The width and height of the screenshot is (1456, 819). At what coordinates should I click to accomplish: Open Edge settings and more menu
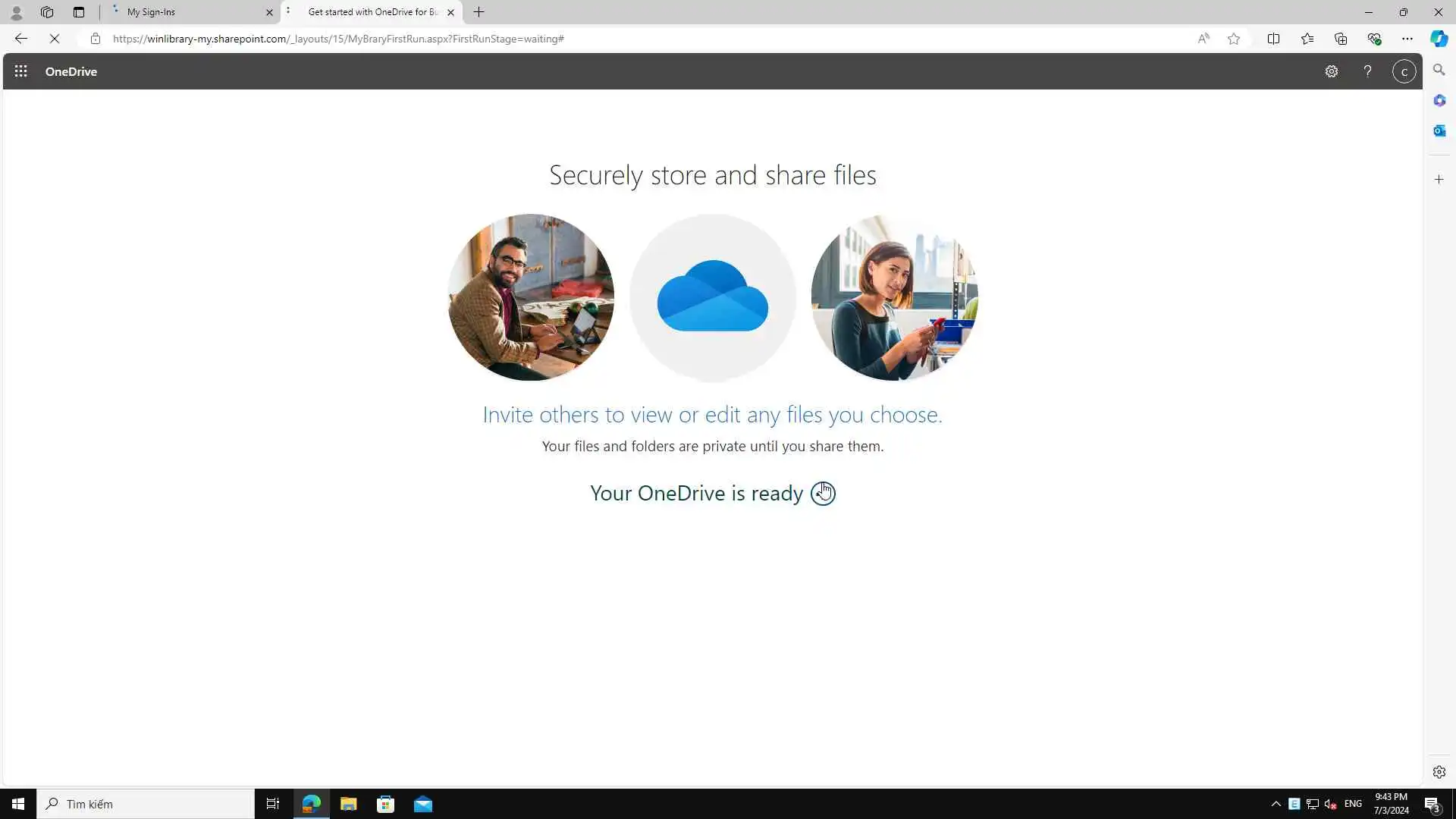1407,39
